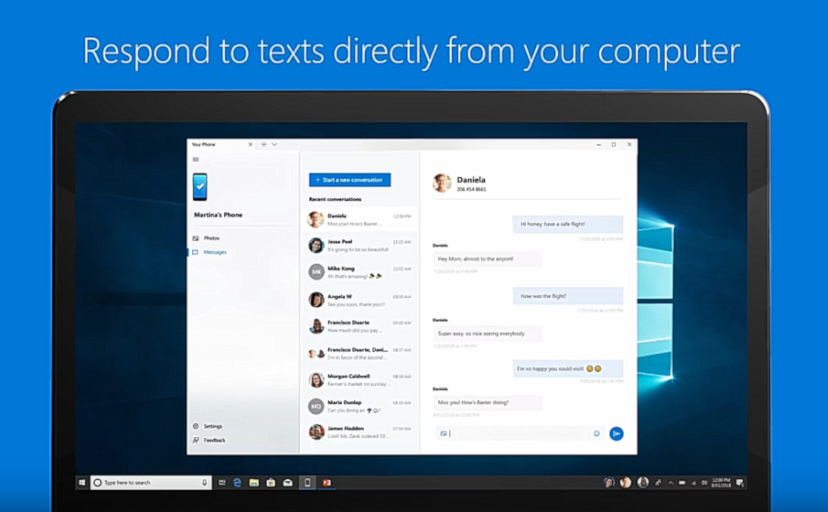Add a new tab with the plus icon

264,144
